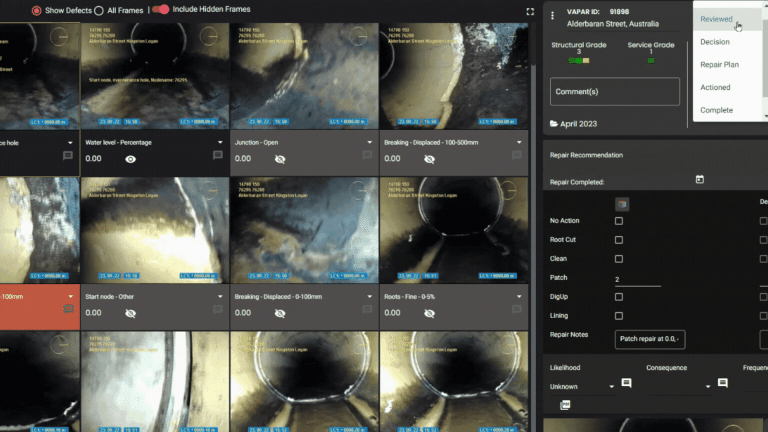
Task: Open comment on Breaking - Displaced - 100-500mm frame
Action: pyautogui.click(x=516, y=155)
